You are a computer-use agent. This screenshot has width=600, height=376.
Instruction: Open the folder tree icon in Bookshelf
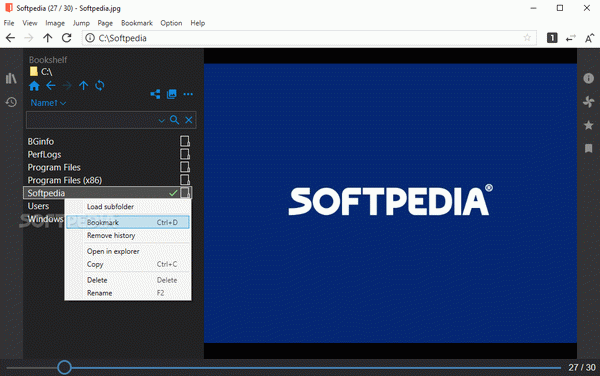(x=155, y=94)
